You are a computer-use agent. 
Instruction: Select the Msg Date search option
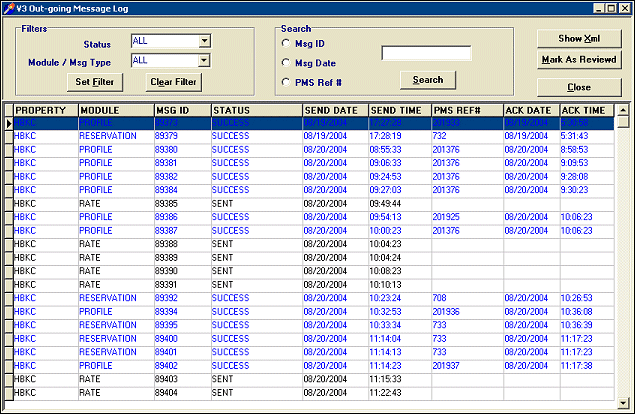pos(287,63)
